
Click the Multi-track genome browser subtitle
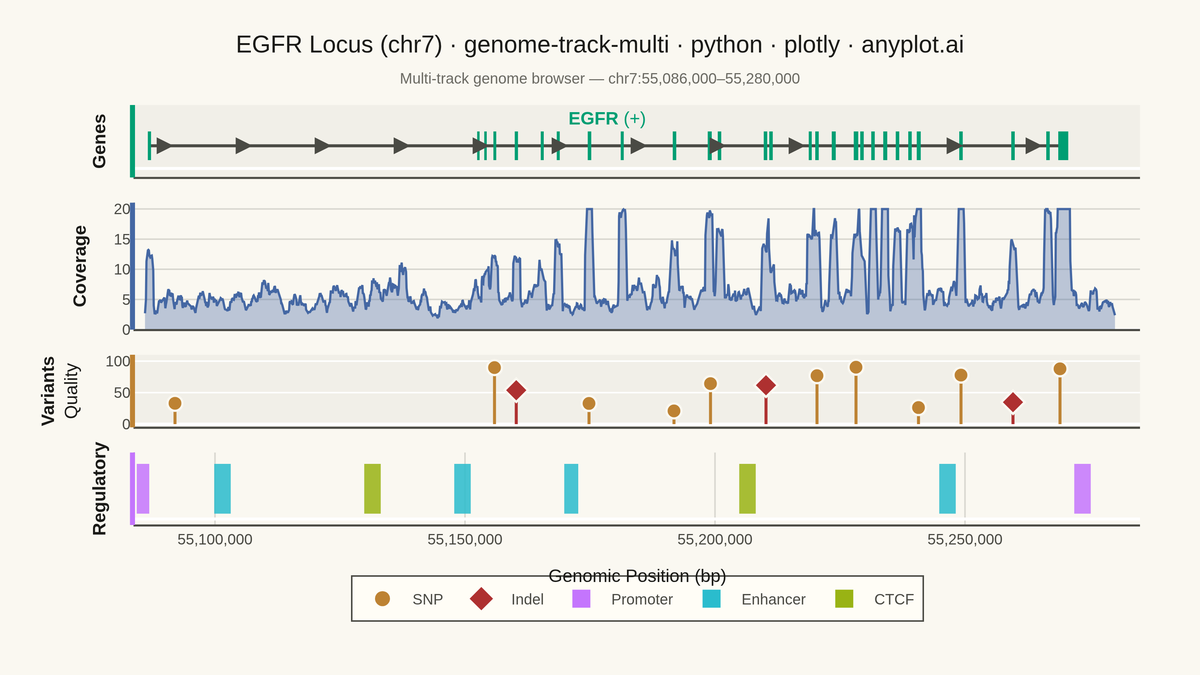point(600,78)
